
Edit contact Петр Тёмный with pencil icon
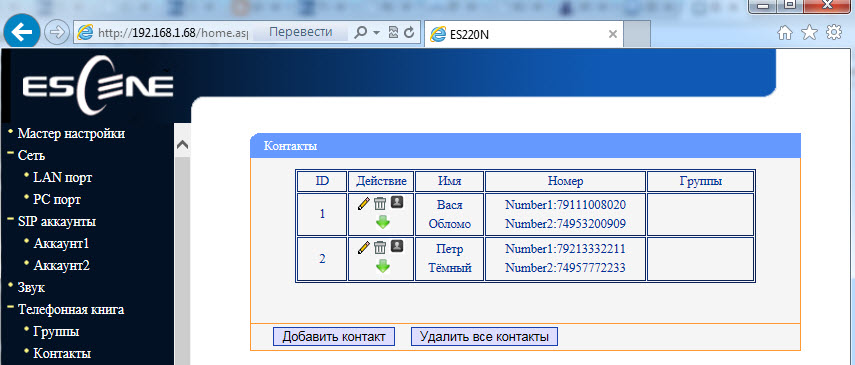pyautogui.click(x=364, y=248)
